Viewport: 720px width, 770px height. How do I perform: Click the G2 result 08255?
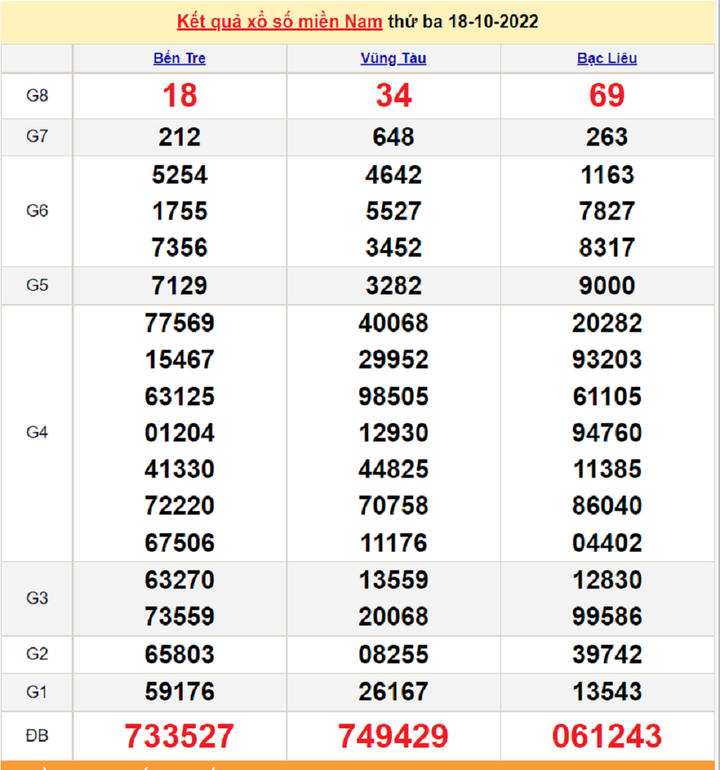click(x=393, y=655)
